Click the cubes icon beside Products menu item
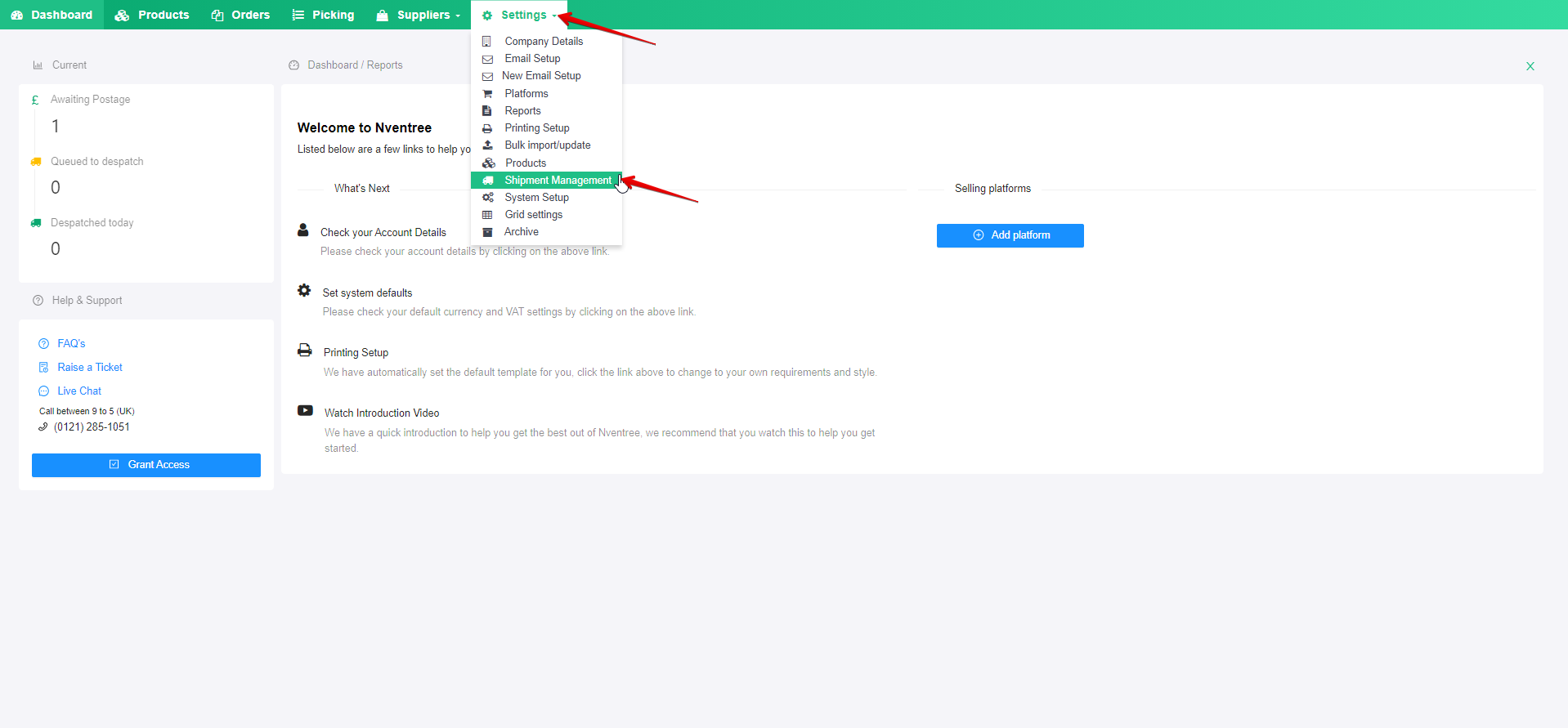Image resolution: width=1568 pixels, height=728 pixels. [489, 163]
